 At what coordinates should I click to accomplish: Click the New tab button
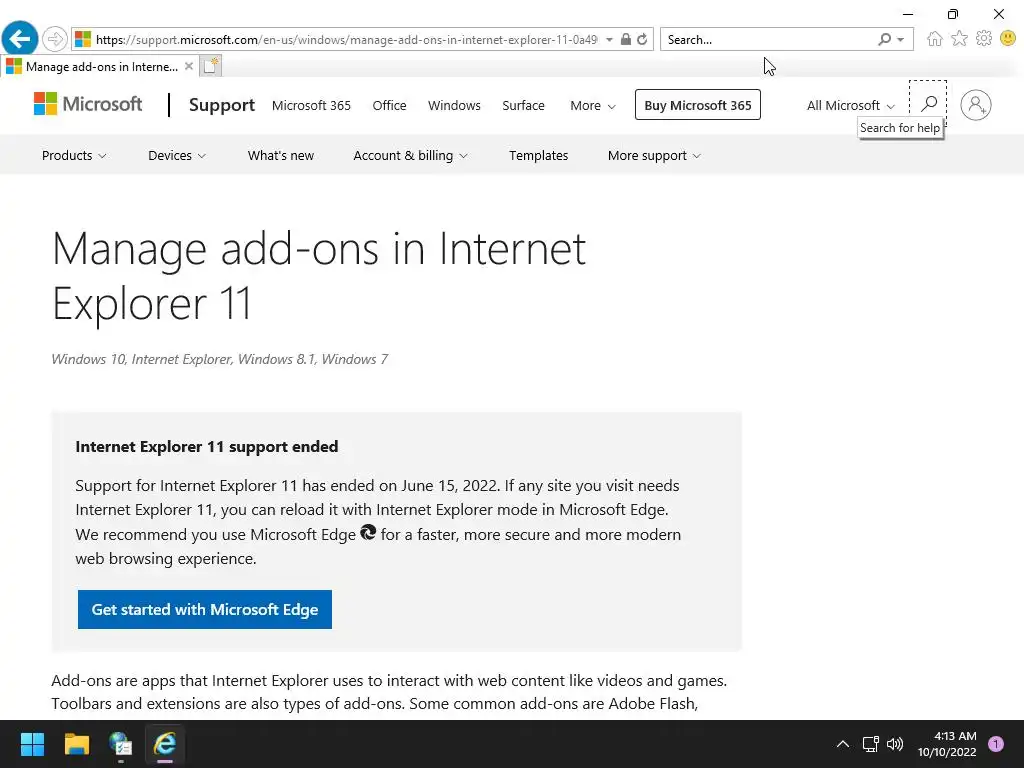pyautogui.click(x=210, y=66)
